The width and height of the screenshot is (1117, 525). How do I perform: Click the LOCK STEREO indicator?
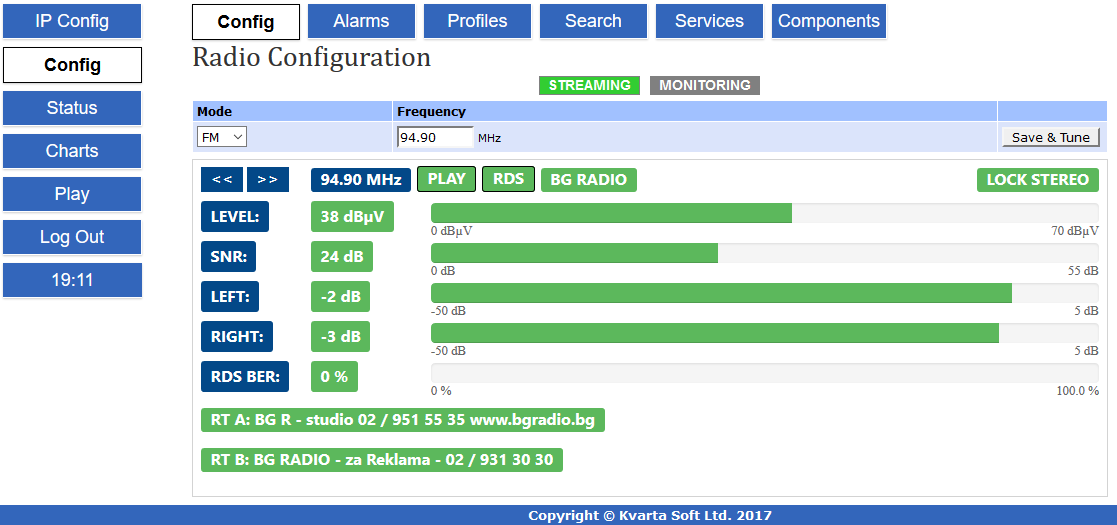(1038, 180)
